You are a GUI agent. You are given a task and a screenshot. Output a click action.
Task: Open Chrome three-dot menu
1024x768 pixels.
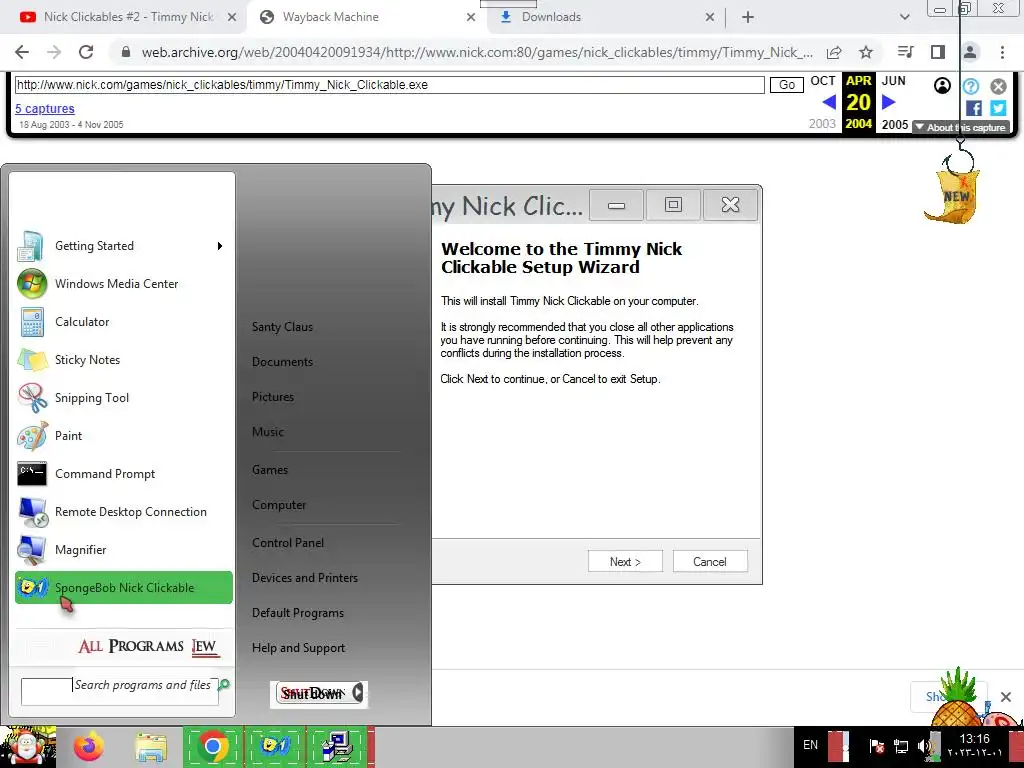pos(1002,52)
